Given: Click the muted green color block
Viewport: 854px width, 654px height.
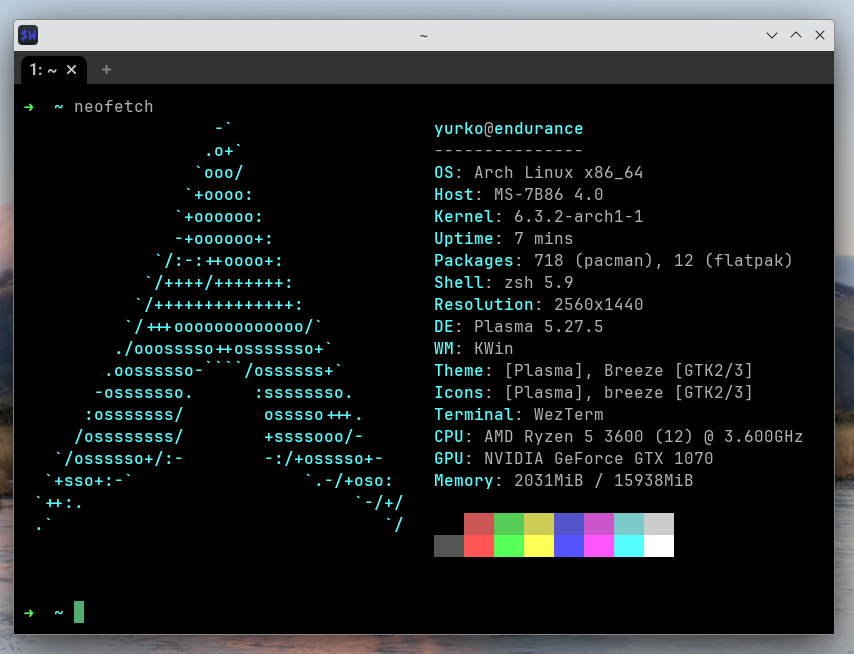Looking at the screenshot, I should coord(509,524).
